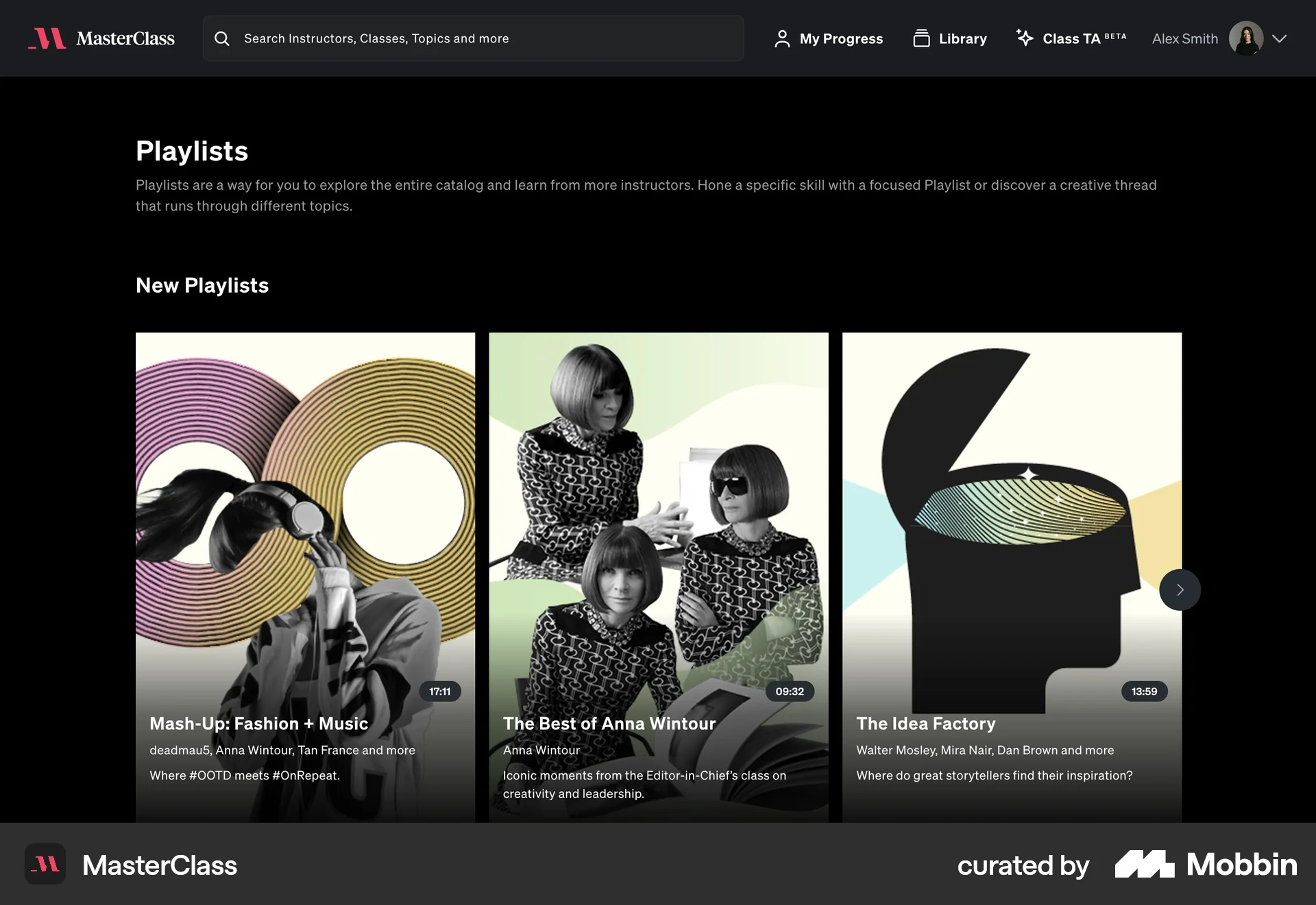Click the 09:32 timestamp on Anna Wintour playlist
This screenshot has height=905, width=1316.
point(789,692)
